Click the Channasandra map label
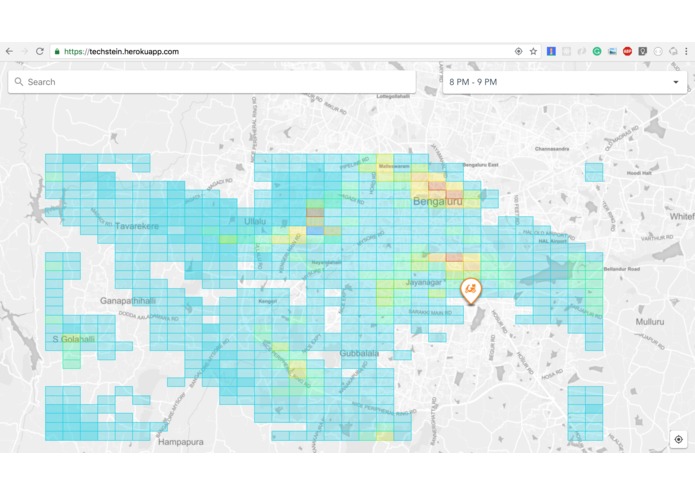This screenshot has width=695, height=494. [552, 149]
